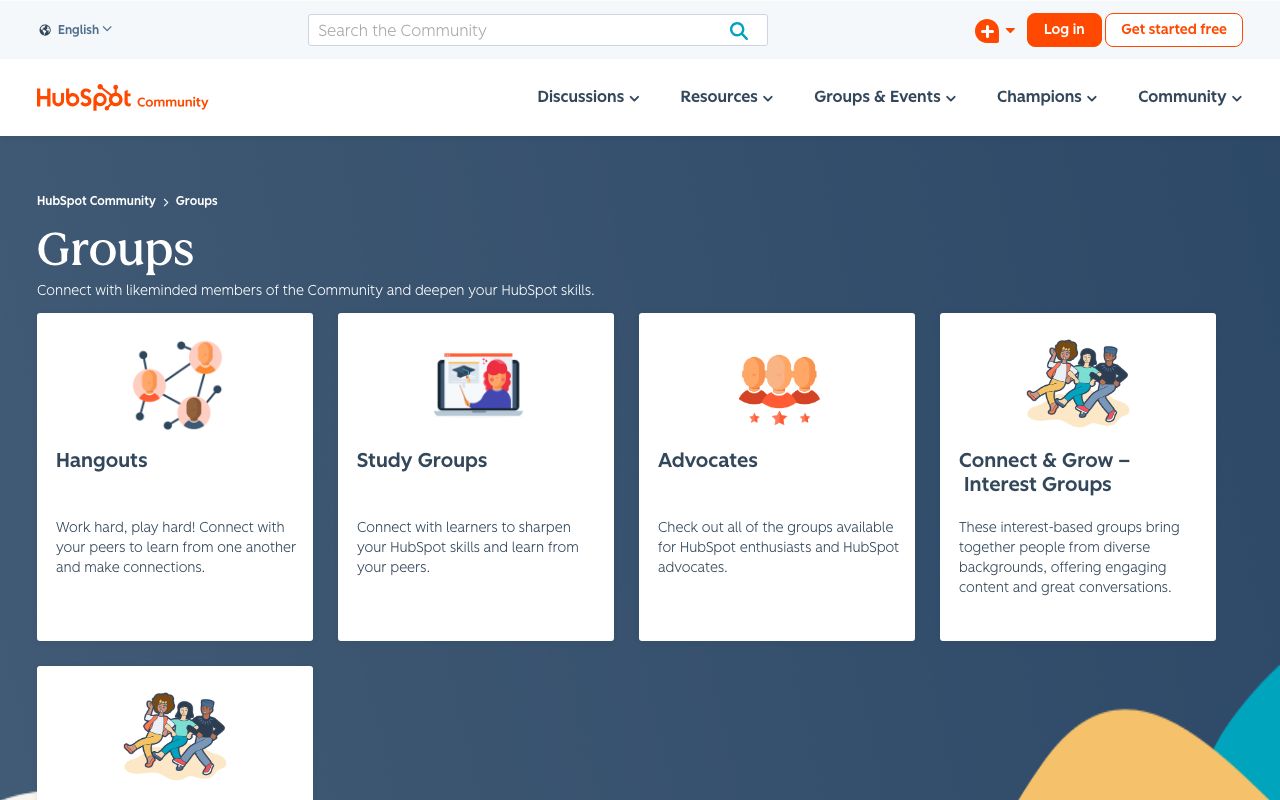Click the Groups breadcrumb link
Screen dimensions: 1280x800
[x=196, y=201]
